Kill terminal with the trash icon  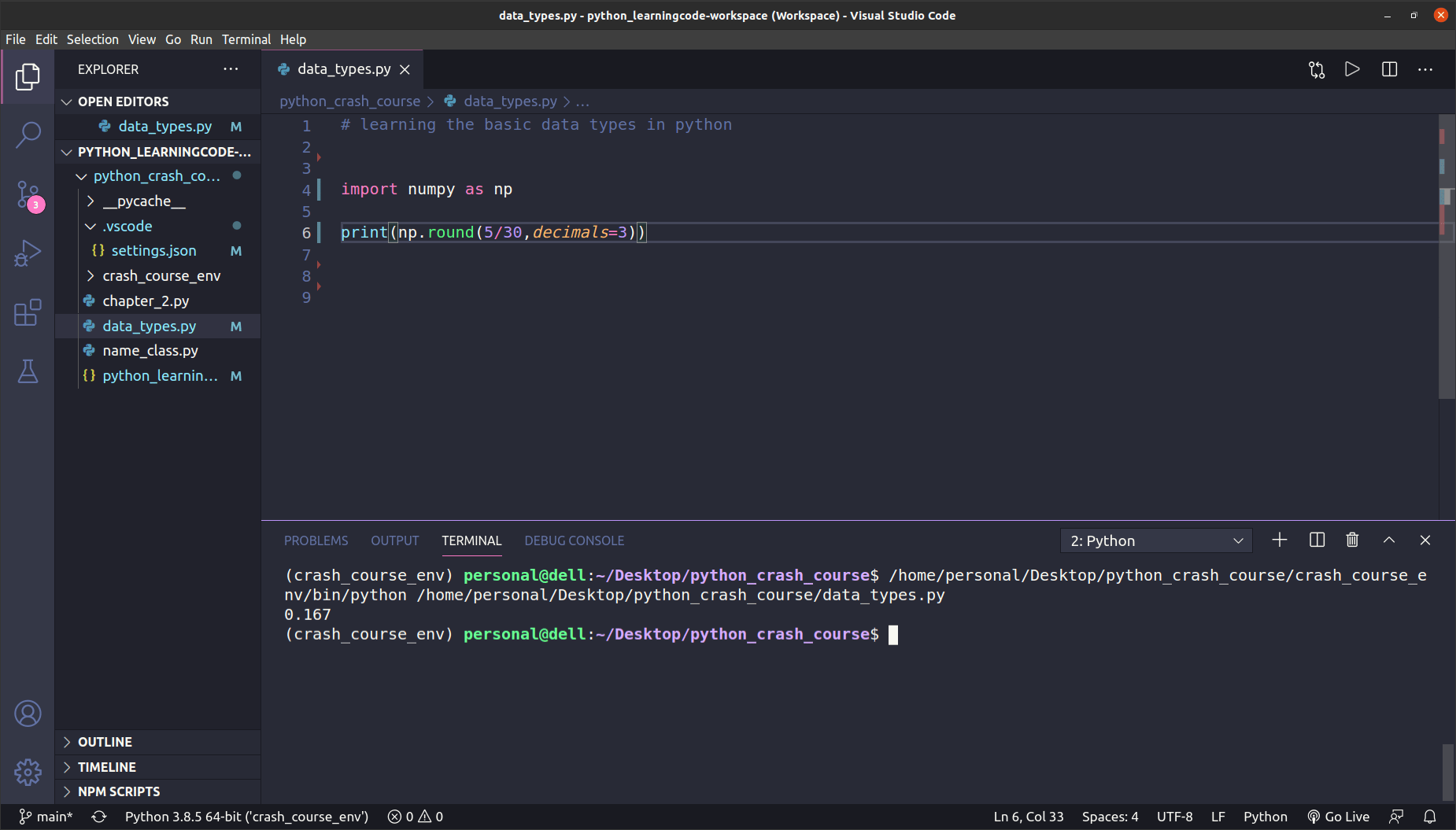pos(1352,540)
